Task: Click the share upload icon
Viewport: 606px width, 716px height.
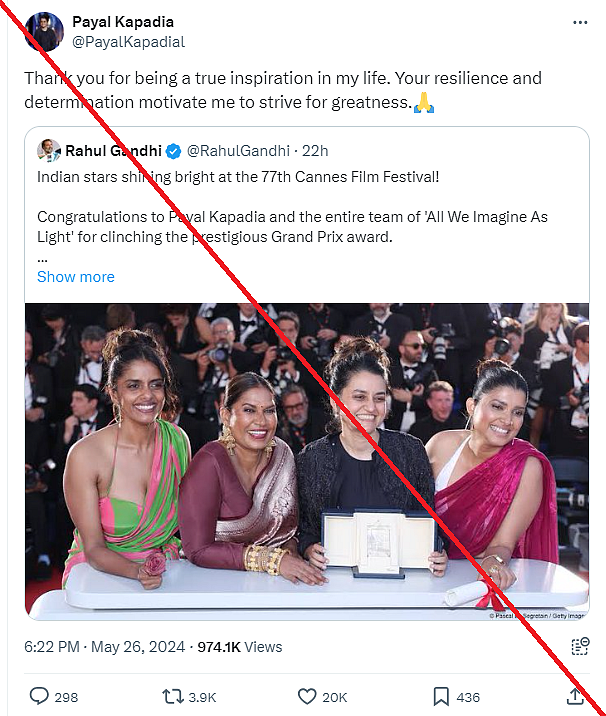Action: (x=575, y=696)
